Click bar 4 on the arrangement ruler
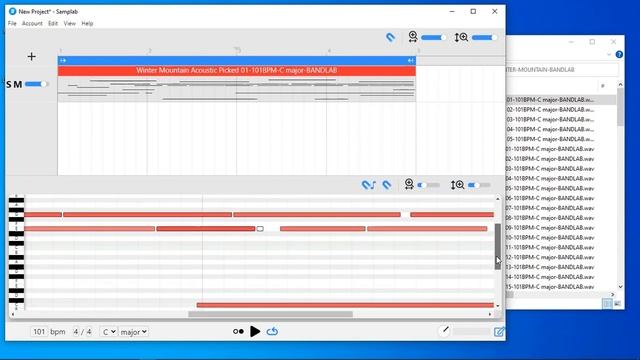 point(329,51)
